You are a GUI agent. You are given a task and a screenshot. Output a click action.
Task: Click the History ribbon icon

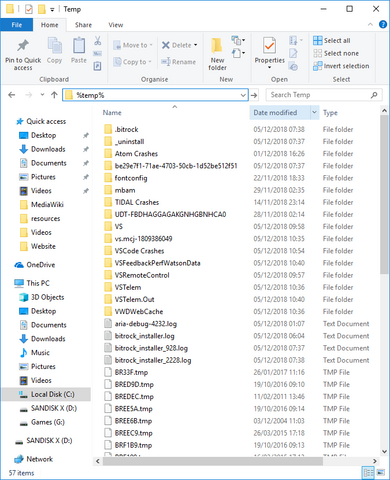point(293,66)
